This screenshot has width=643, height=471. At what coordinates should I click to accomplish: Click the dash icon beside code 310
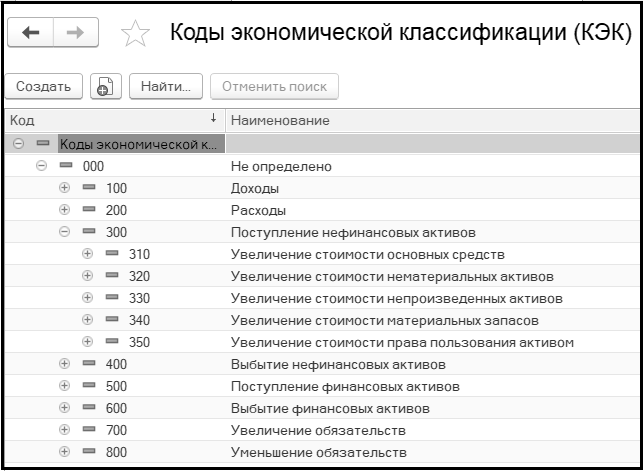click(111, 254)
